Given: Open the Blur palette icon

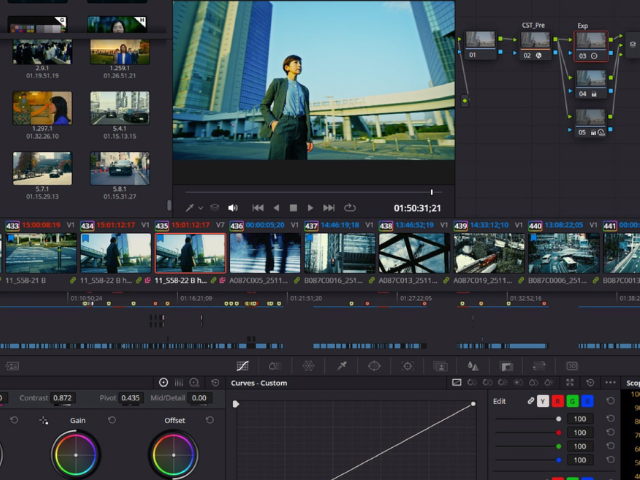Looking at the screenshot, I should 473,366.
